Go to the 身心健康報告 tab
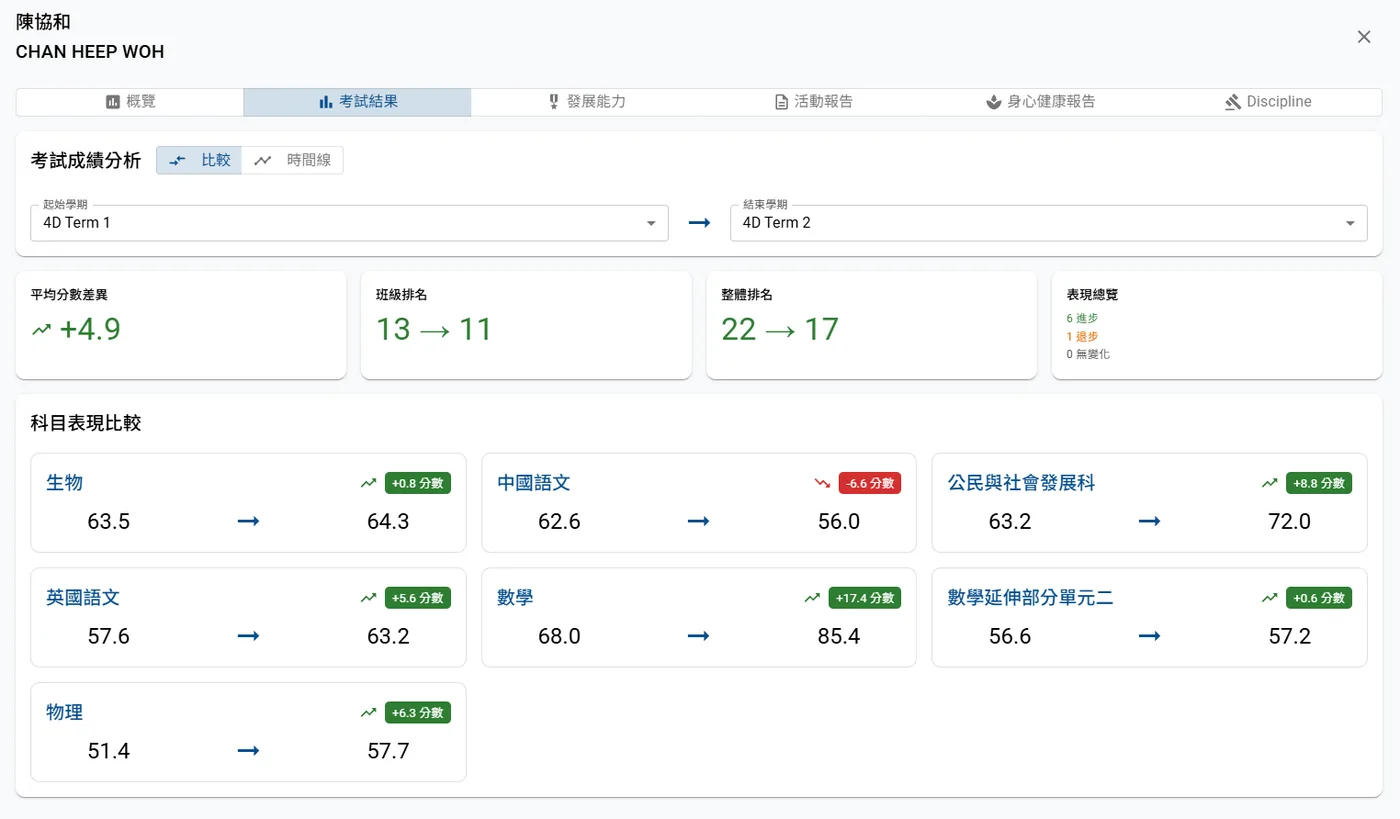This screenshot has height=819, width=1400. tap(1040, 102)
